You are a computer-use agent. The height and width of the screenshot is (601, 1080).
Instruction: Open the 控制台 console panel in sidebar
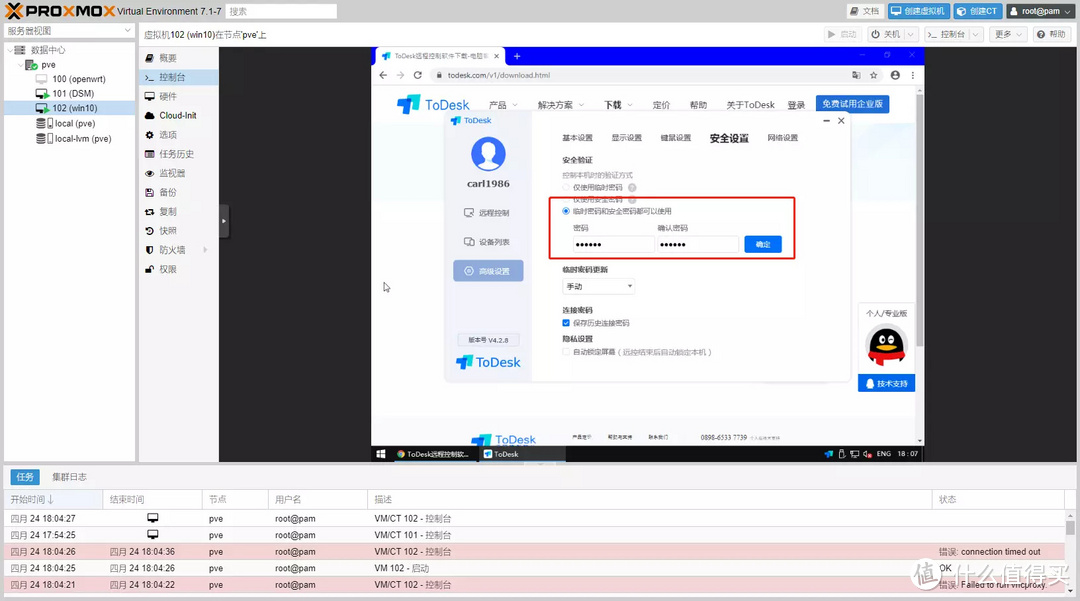click(x=179, y=77)
